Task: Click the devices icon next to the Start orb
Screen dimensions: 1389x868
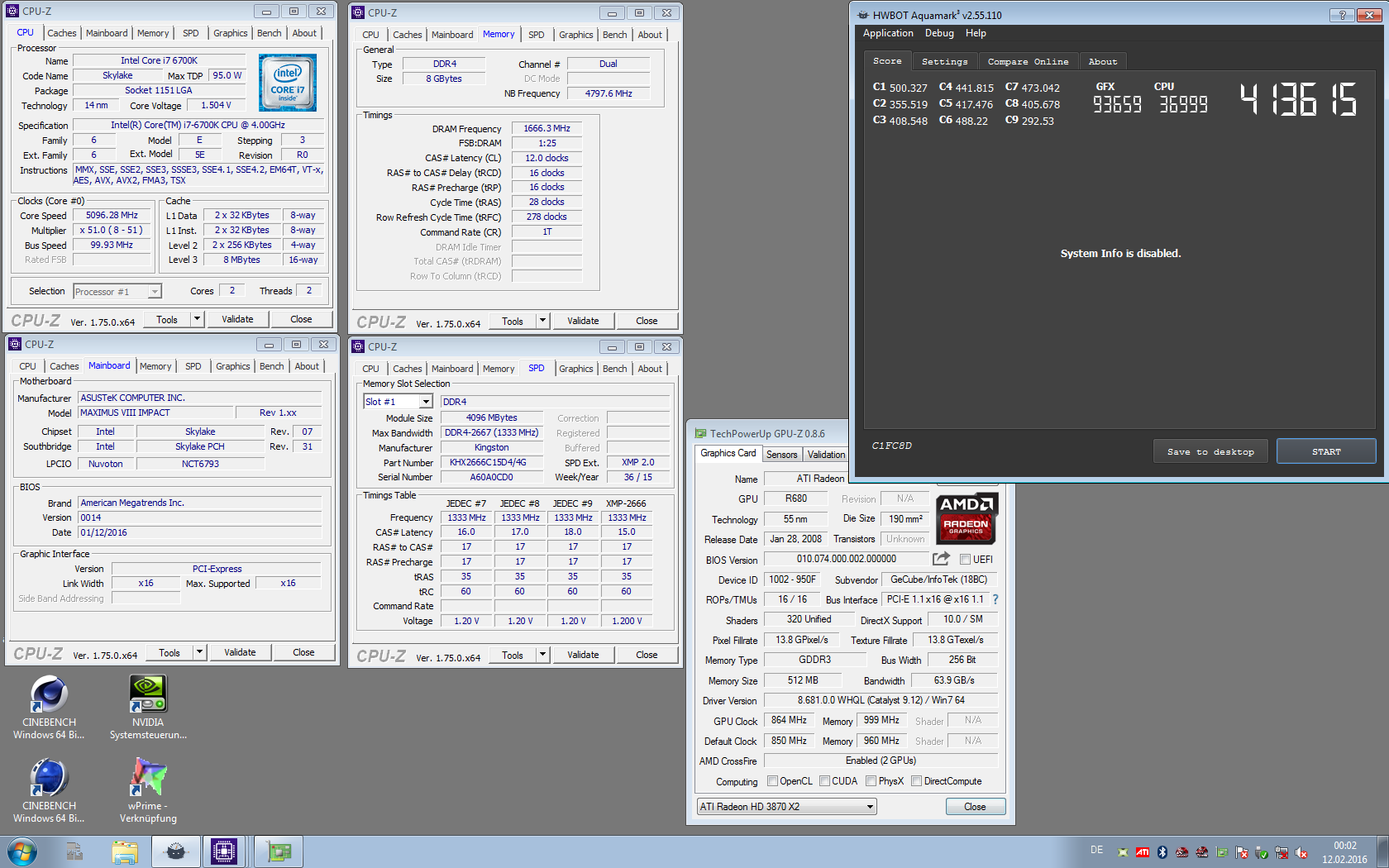Action: pyautogui.click(x=74, y=851)
